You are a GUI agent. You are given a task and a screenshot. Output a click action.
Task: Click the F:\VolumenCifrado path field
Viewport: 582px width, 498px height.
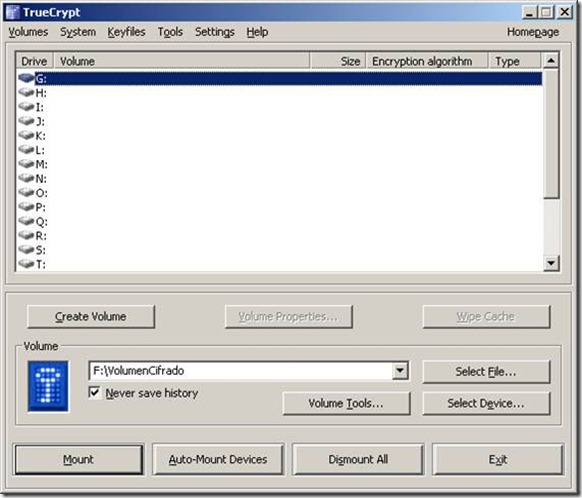(x=241, y=370)
